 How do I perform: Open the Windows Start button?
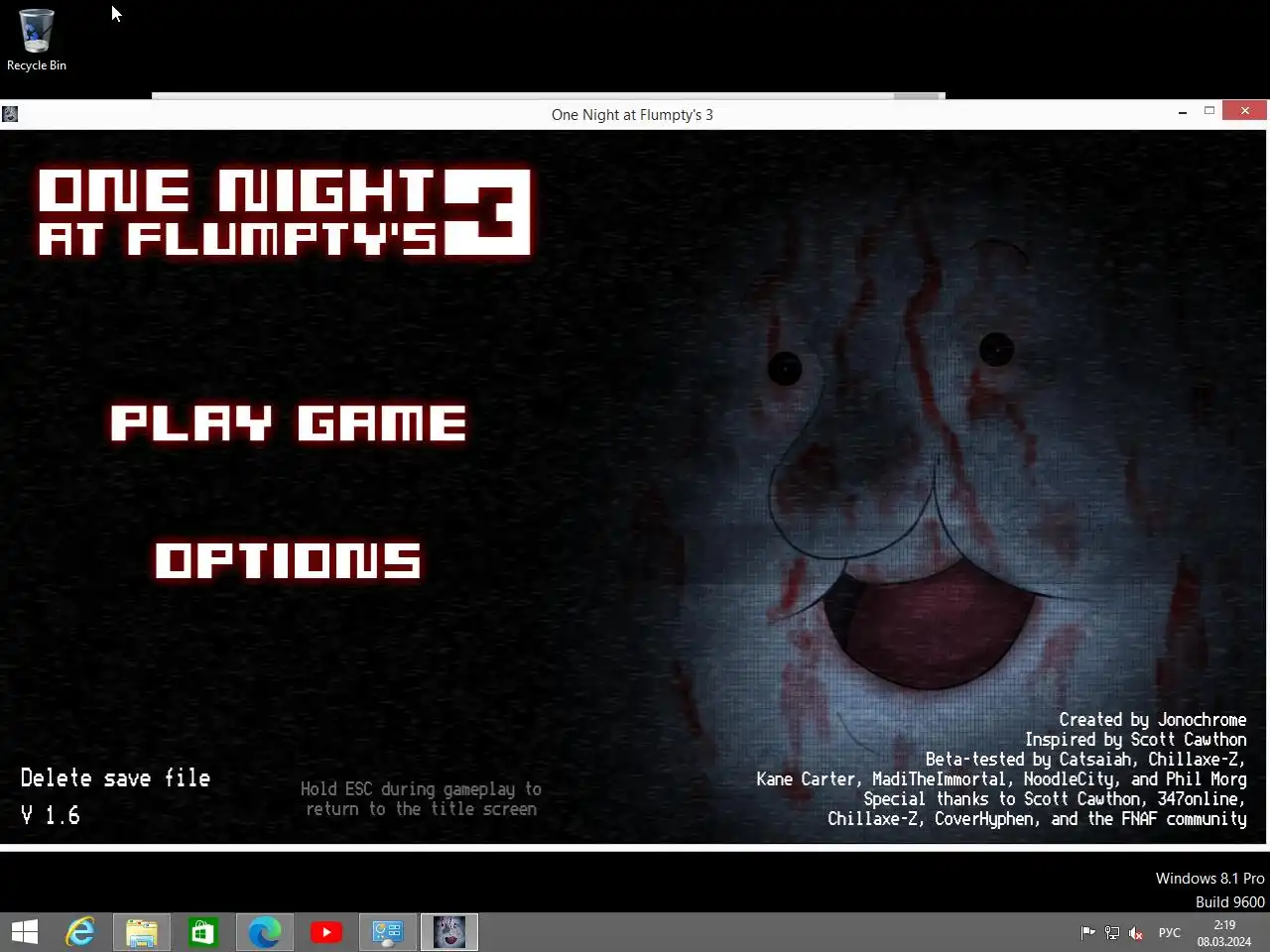click(25, 932)
